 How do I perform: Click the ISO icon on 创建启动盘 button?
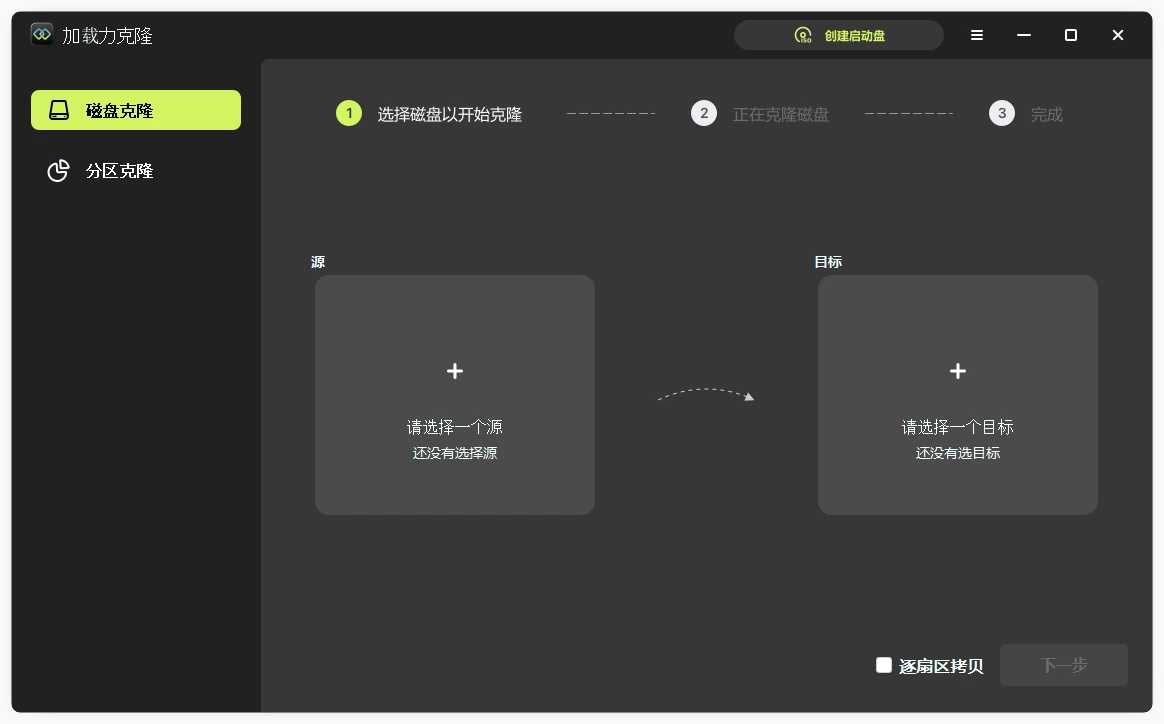801,34
